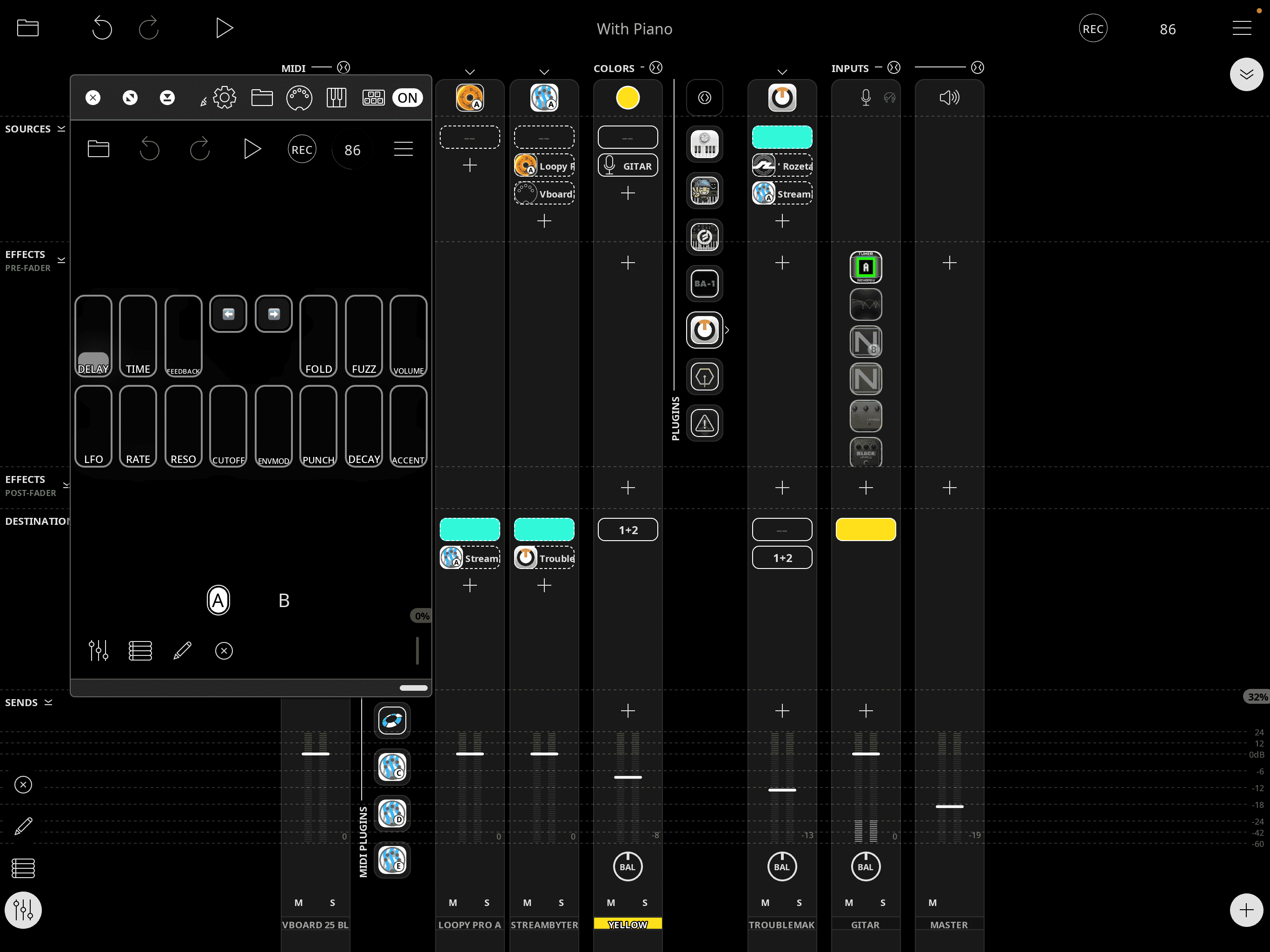The height and width of the screenshot is (952, 1270).
Task: Open MIDI plugin with letter E badge
Action: 392,859
